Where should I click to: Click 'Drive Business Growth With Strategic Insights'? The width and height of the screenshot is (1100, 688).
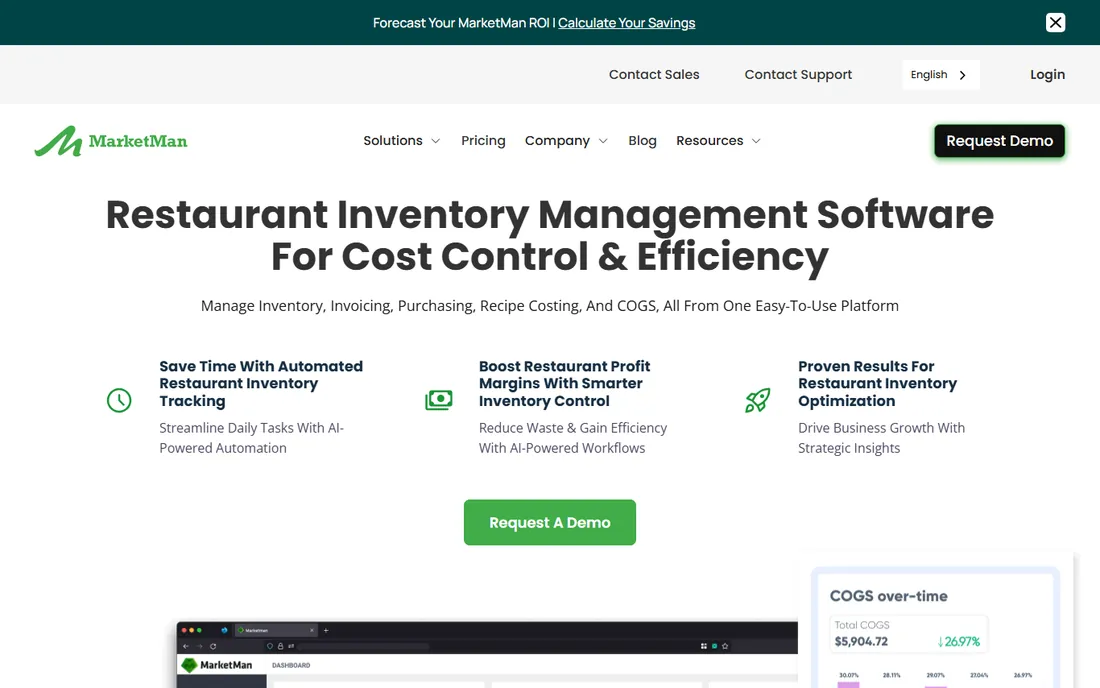point(881,438)
